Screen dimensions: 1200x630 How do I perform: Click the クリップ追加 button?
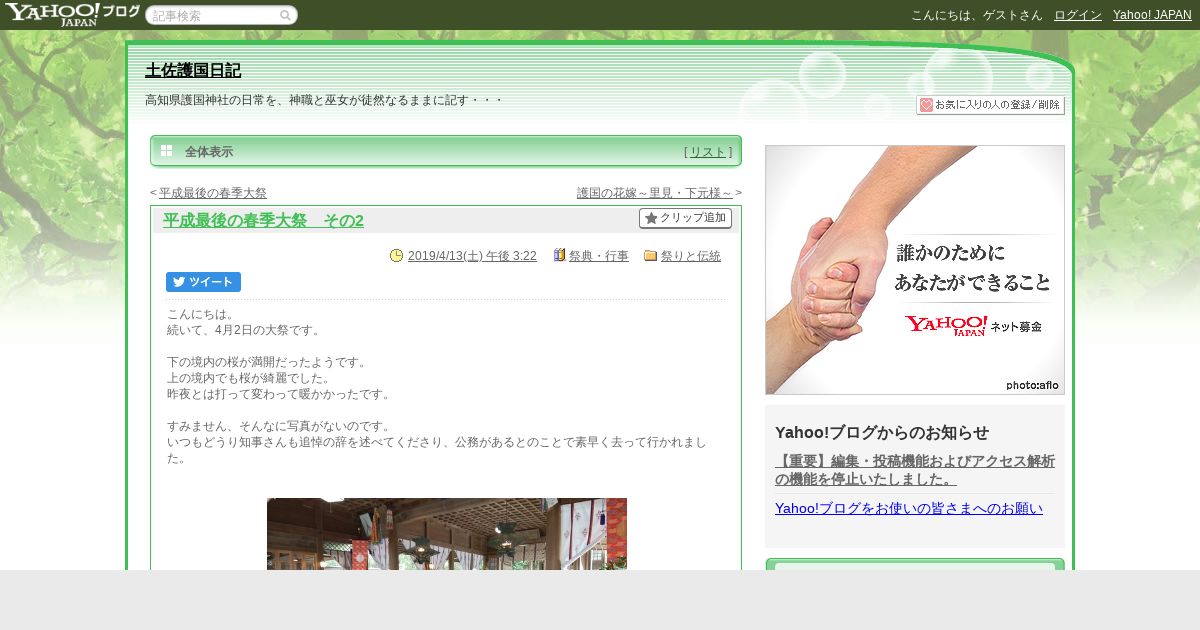(x=685, y=218)
